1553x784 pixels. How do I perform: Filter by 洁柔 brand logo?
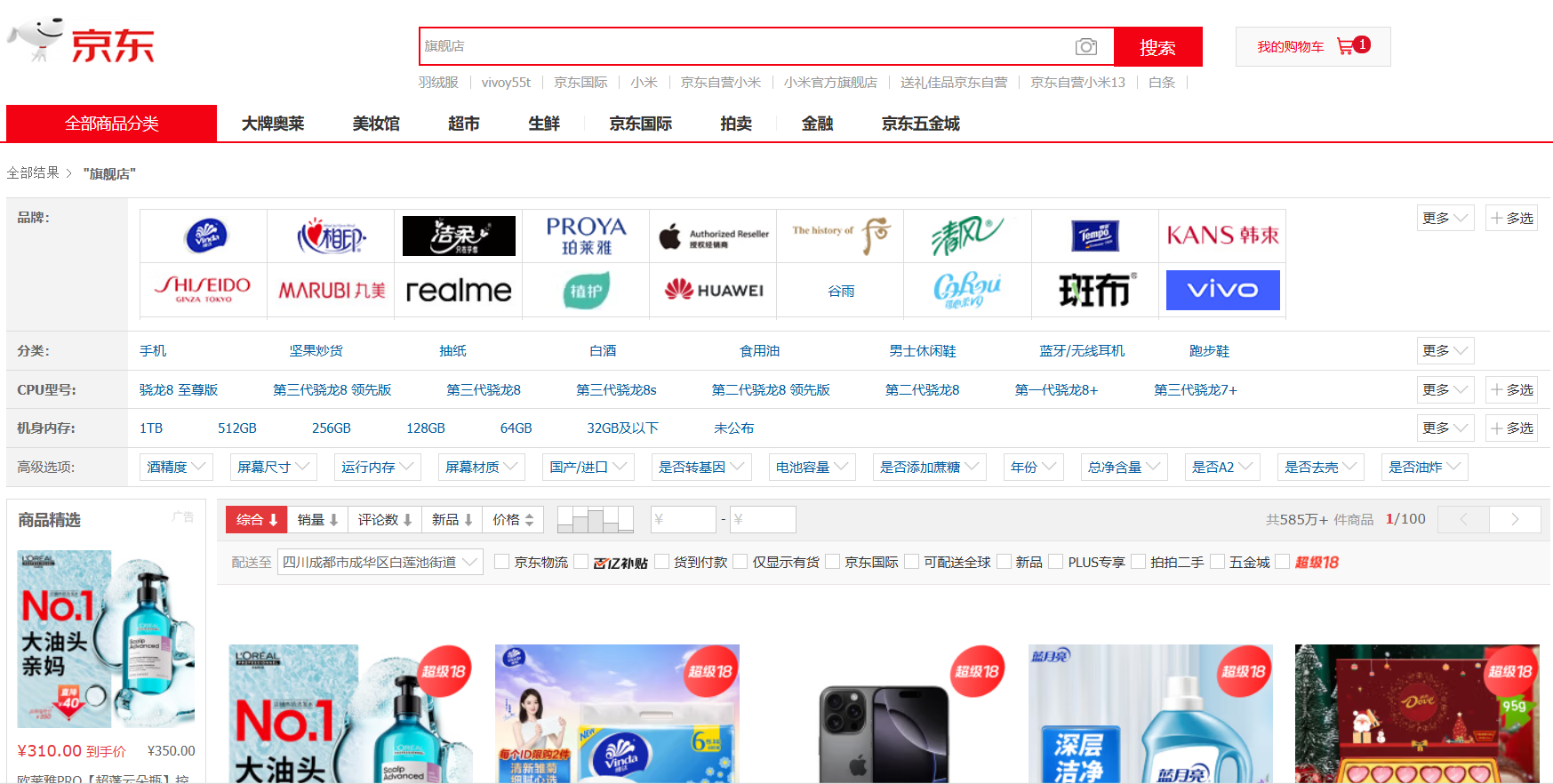(x=459, y=236)
